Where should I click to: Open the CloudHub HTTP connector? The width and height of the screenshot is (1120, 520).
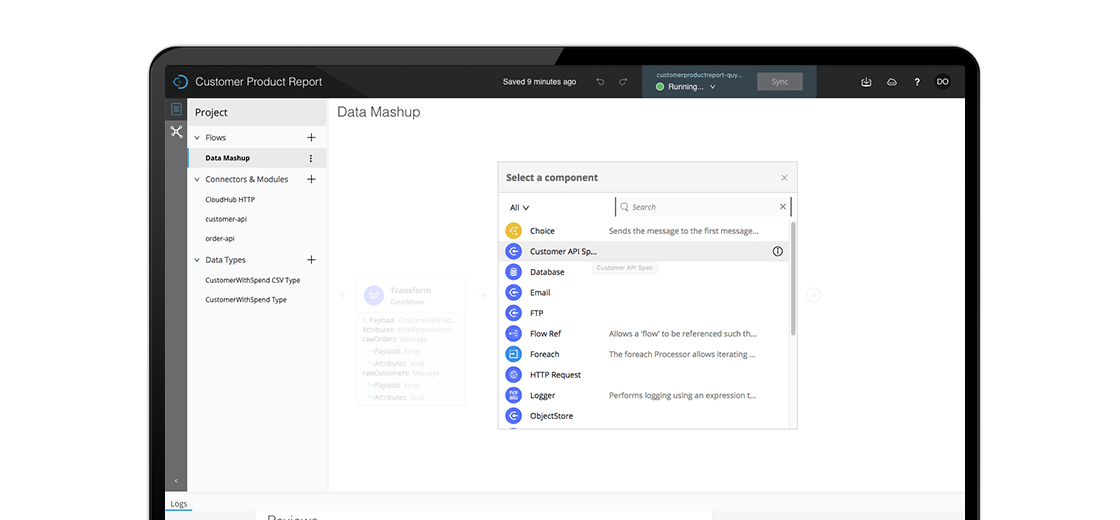coord(230,200)
